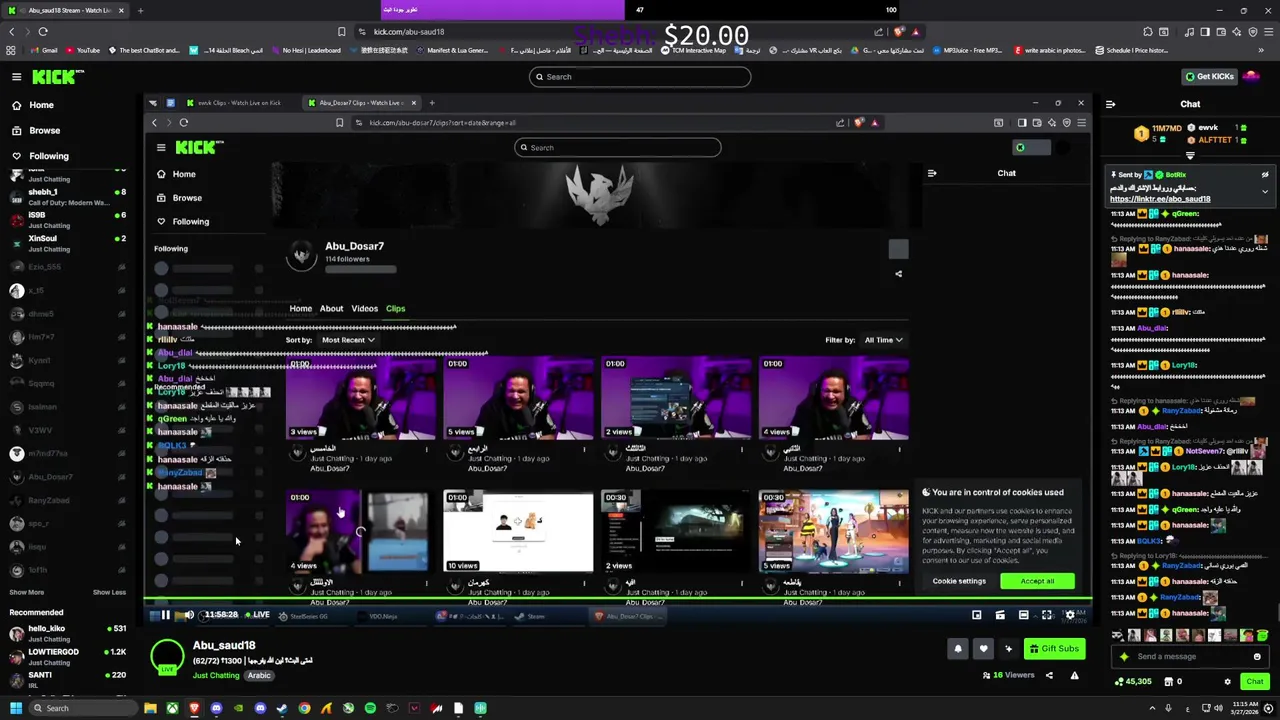The width and height of the screenshot is (1280, 720).
Task: Toggle theater mode on the player
Action: (x=1023, y=615)
